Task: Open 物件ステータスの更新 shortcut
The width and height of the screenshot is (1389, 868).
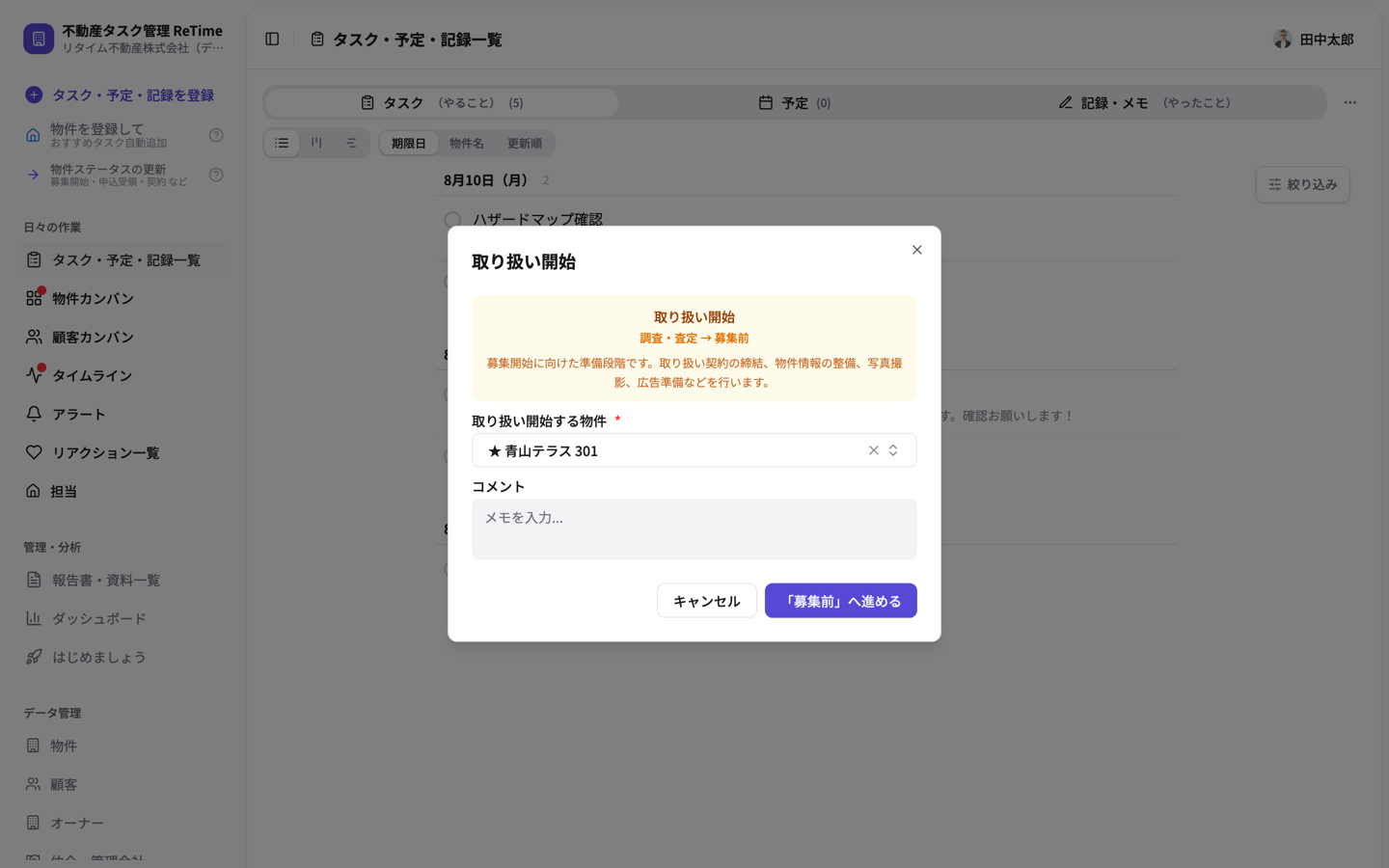Action: pyautogui.click(x=119, y=175)
